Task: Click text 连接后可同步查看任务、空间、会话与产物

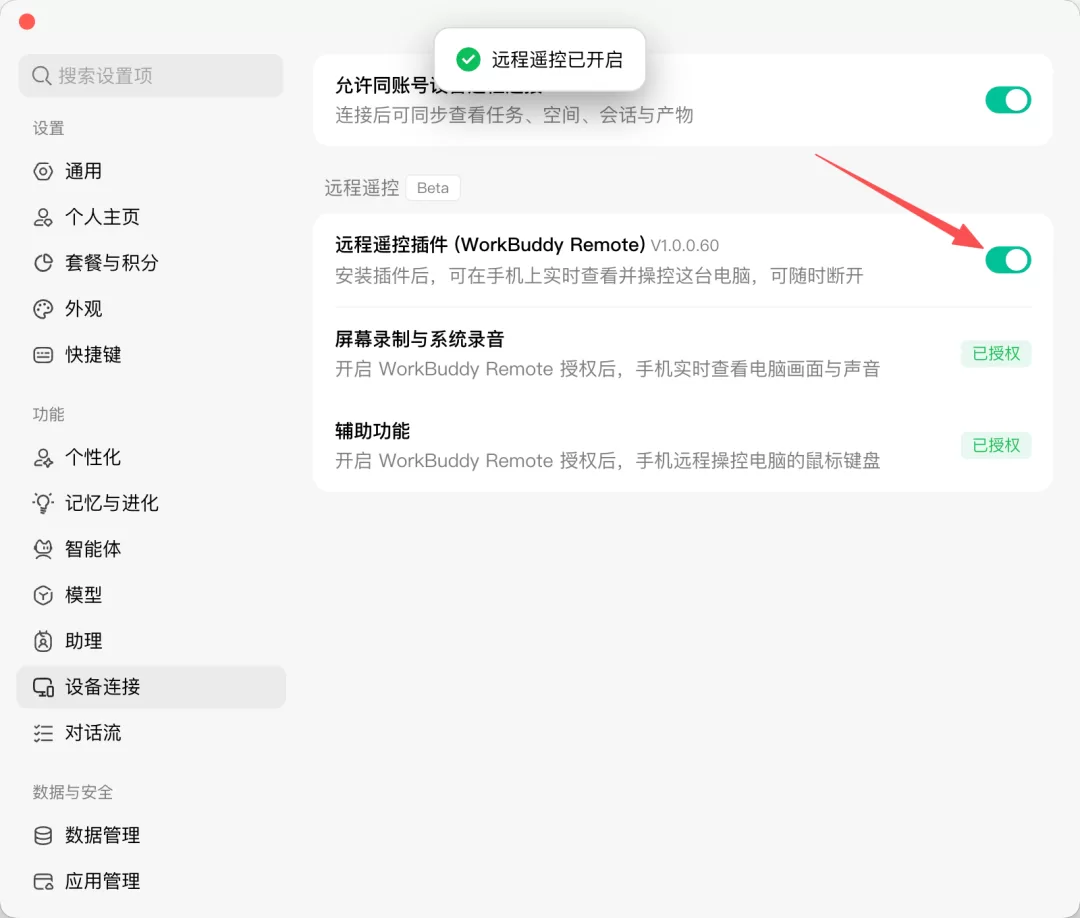Action: click(x=514, y=116)
